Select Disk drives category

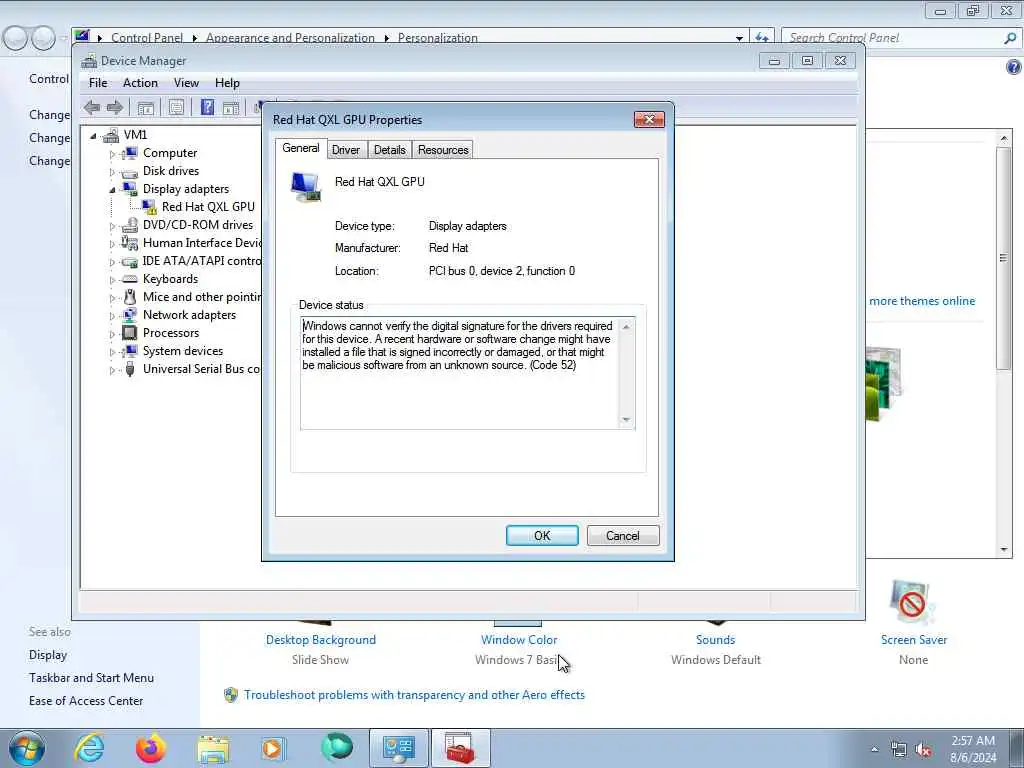(x=171, y=170)
